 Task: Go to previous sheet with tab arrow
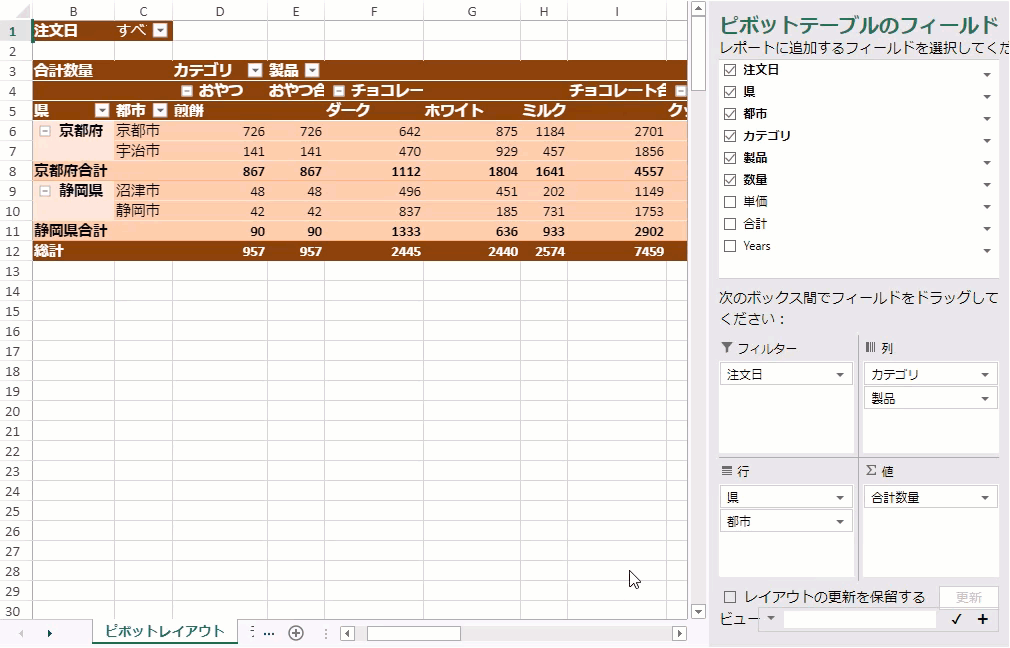click(21, 634)
